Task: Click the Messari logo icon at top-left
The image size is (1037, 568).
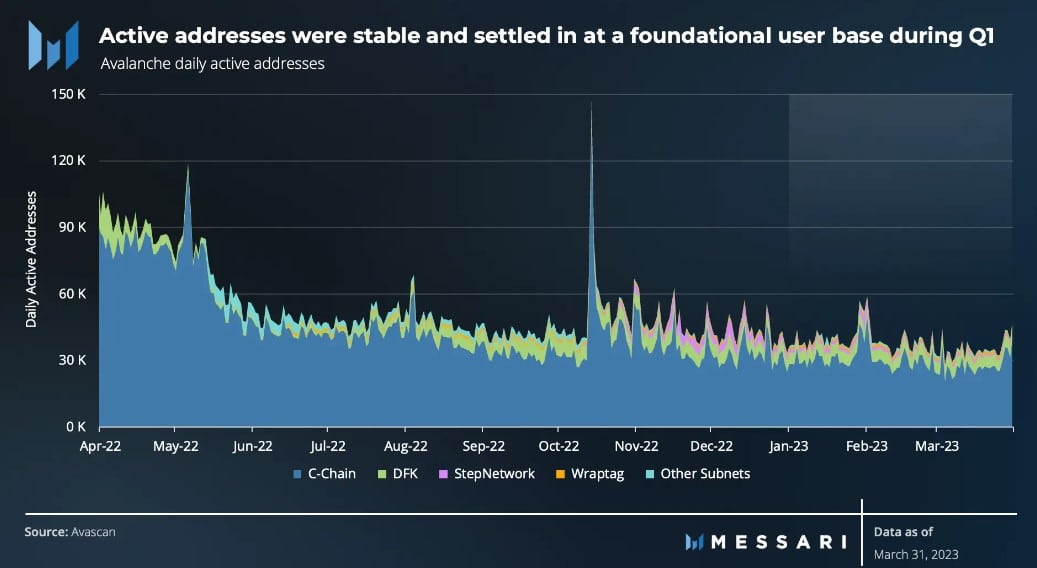Action: 54,45
